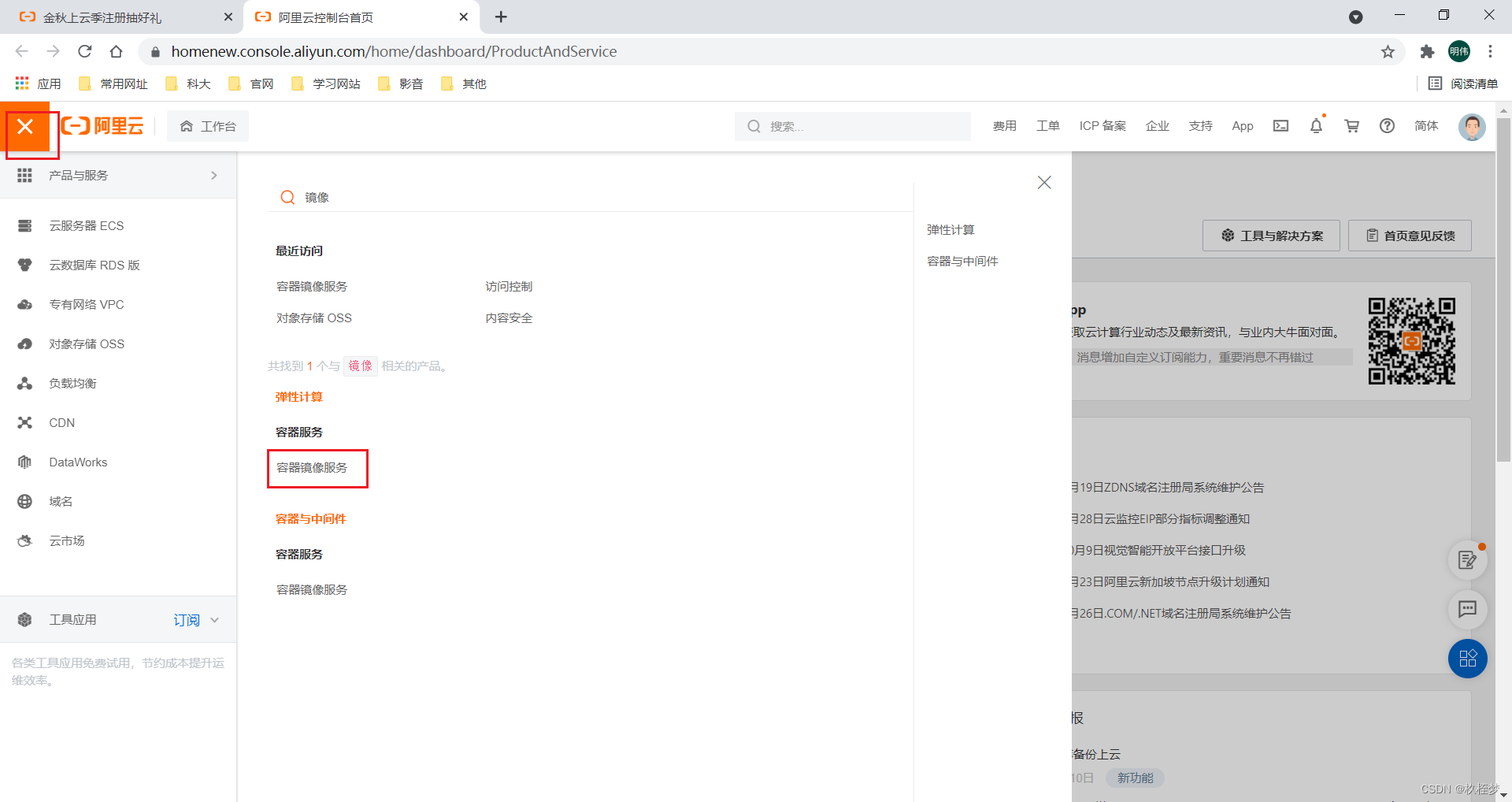Image resolution: width=1512 pixels, height=802 pixels.
Task: Open the 工单 menu
Action: click(1047, 126)
